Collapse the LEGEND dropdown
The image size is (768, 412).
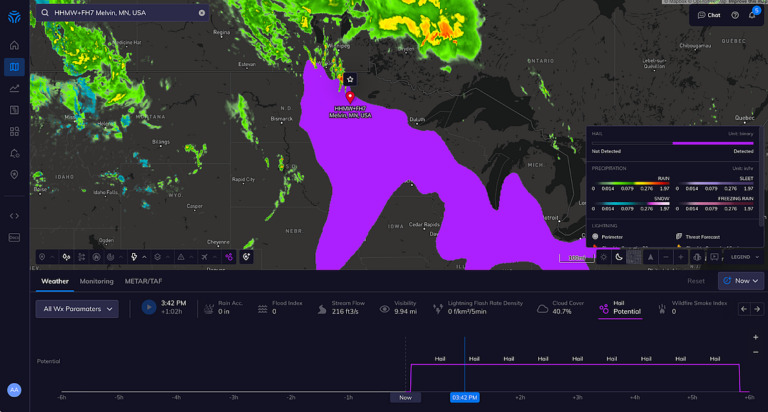click(x=744, y=257)
